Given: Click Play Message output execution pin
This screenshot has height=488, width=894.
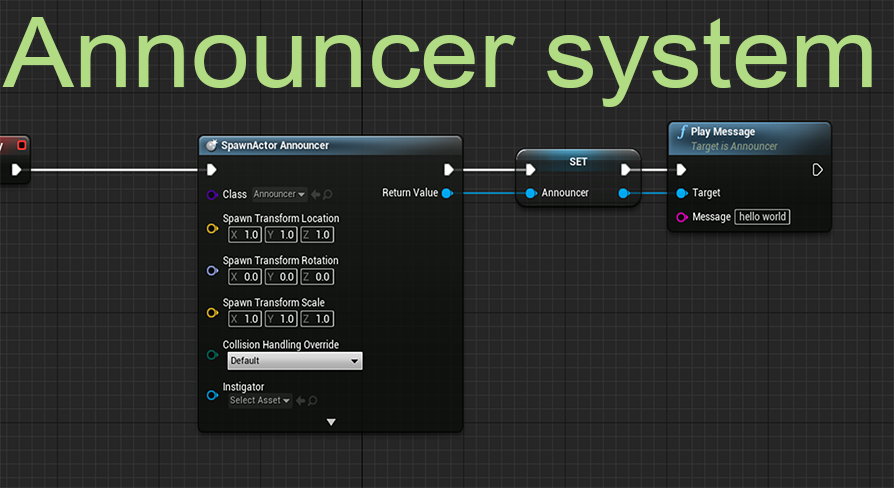Looking at the screenshot, I should pos(817,169).
